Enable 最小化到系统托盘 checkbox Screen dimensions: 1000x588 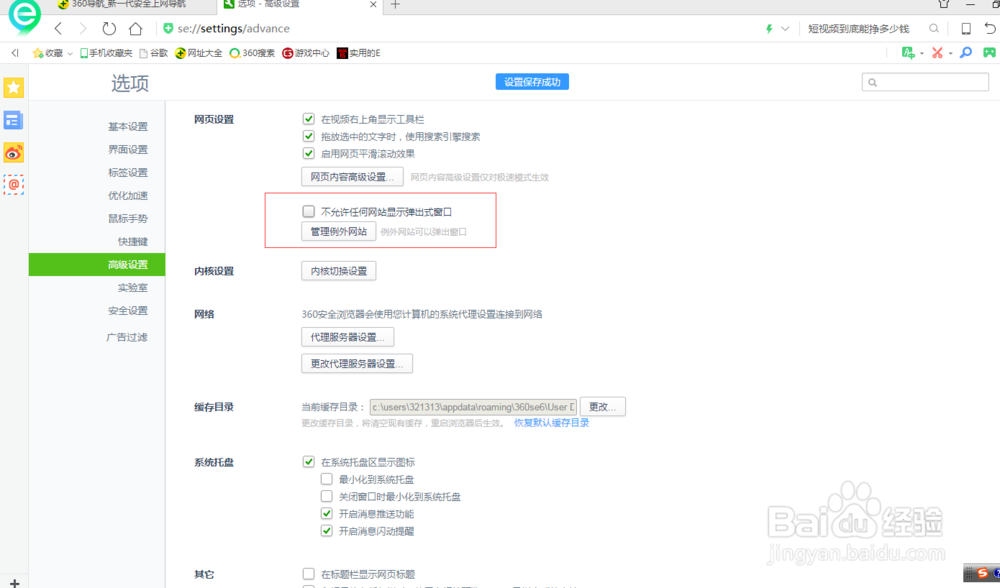coord(327,479)
